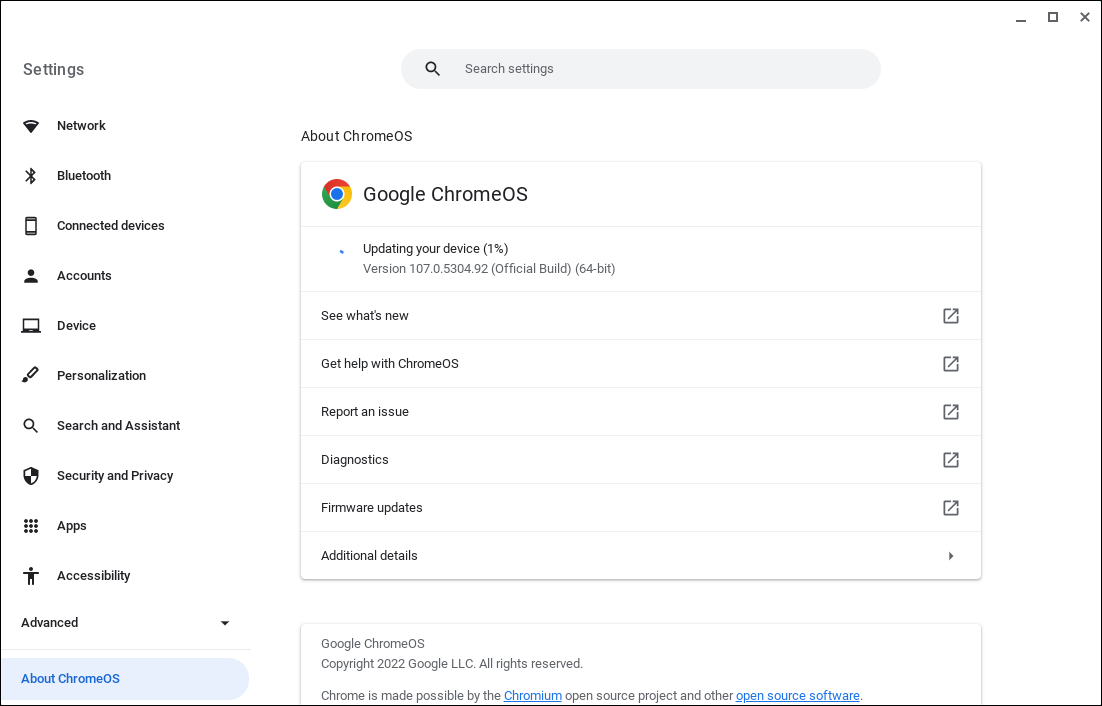Open Firmware updates row text
The width and height of the screenshot is (1102, 706).
(371, 507)
